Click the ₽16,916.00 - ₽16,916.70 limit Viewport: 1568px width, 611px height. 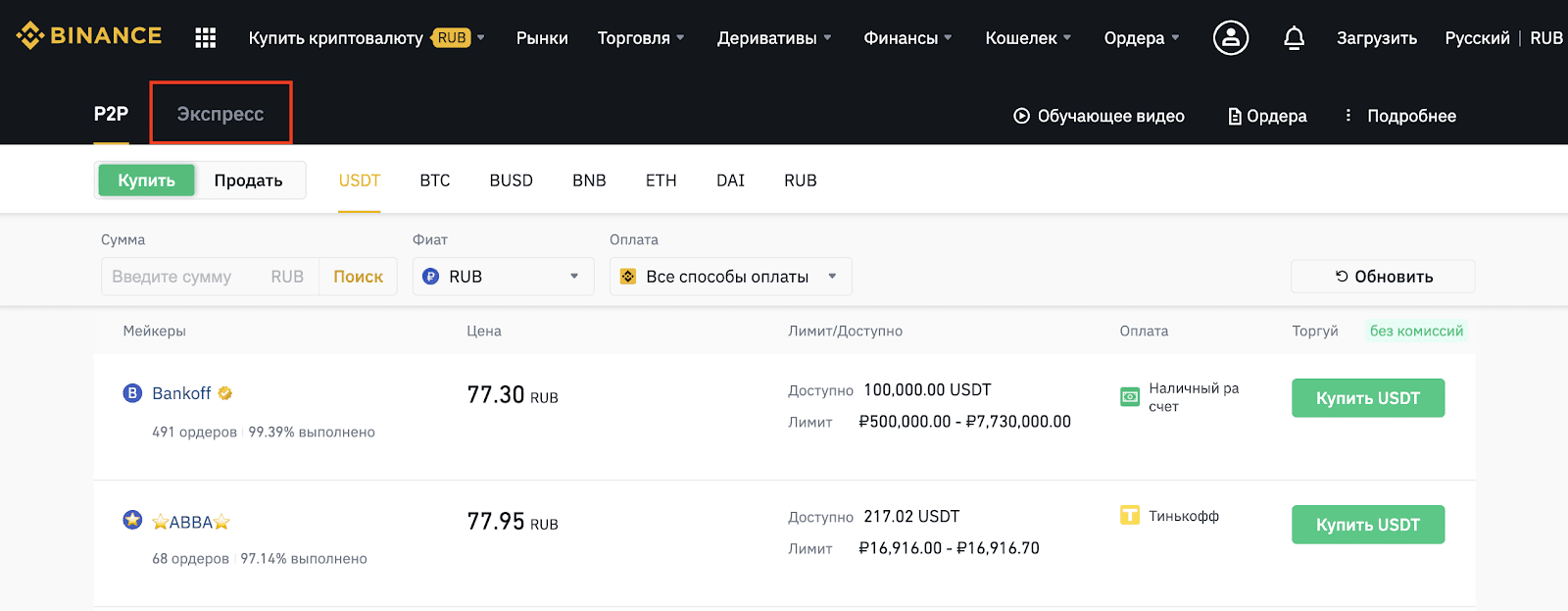pos(949,548)
